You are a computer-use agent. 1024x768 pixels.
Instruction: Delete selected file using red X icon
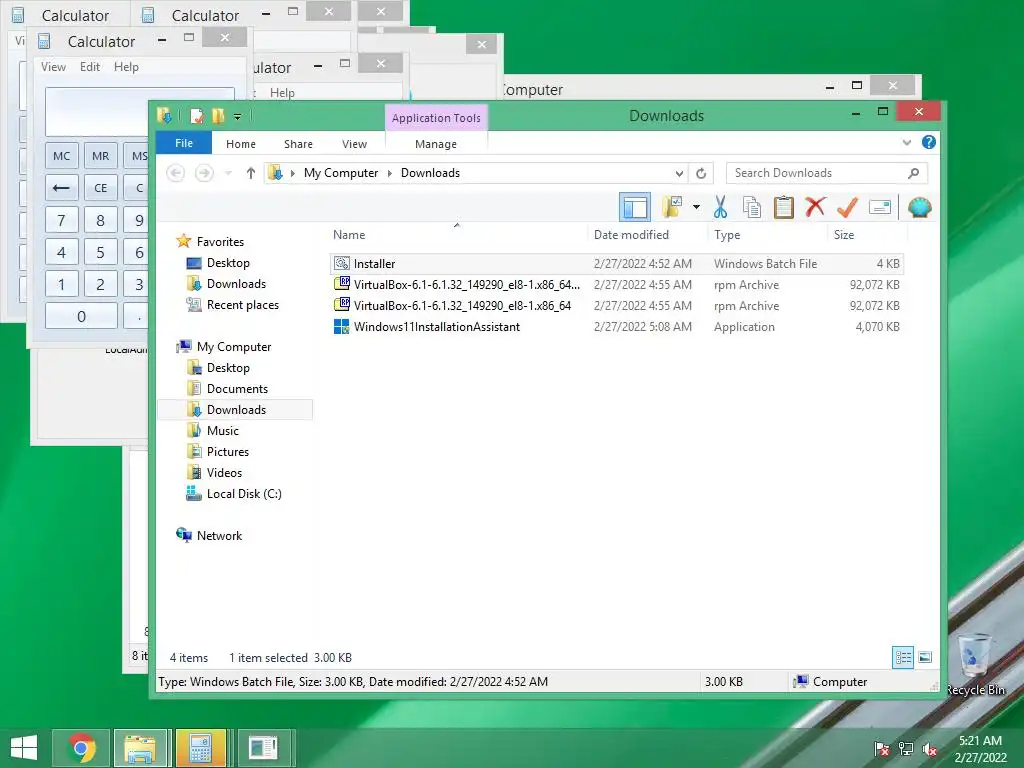815,207
